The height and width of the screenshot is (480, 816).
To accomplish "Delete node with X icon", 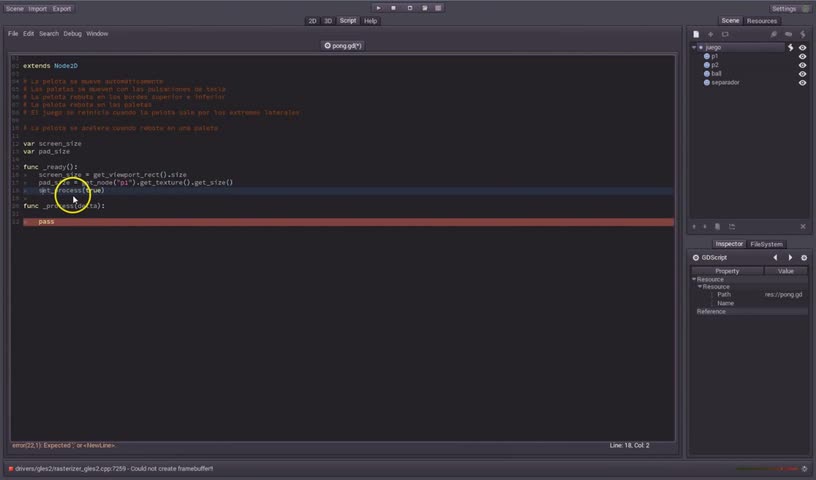I will (x=803, y=226).
